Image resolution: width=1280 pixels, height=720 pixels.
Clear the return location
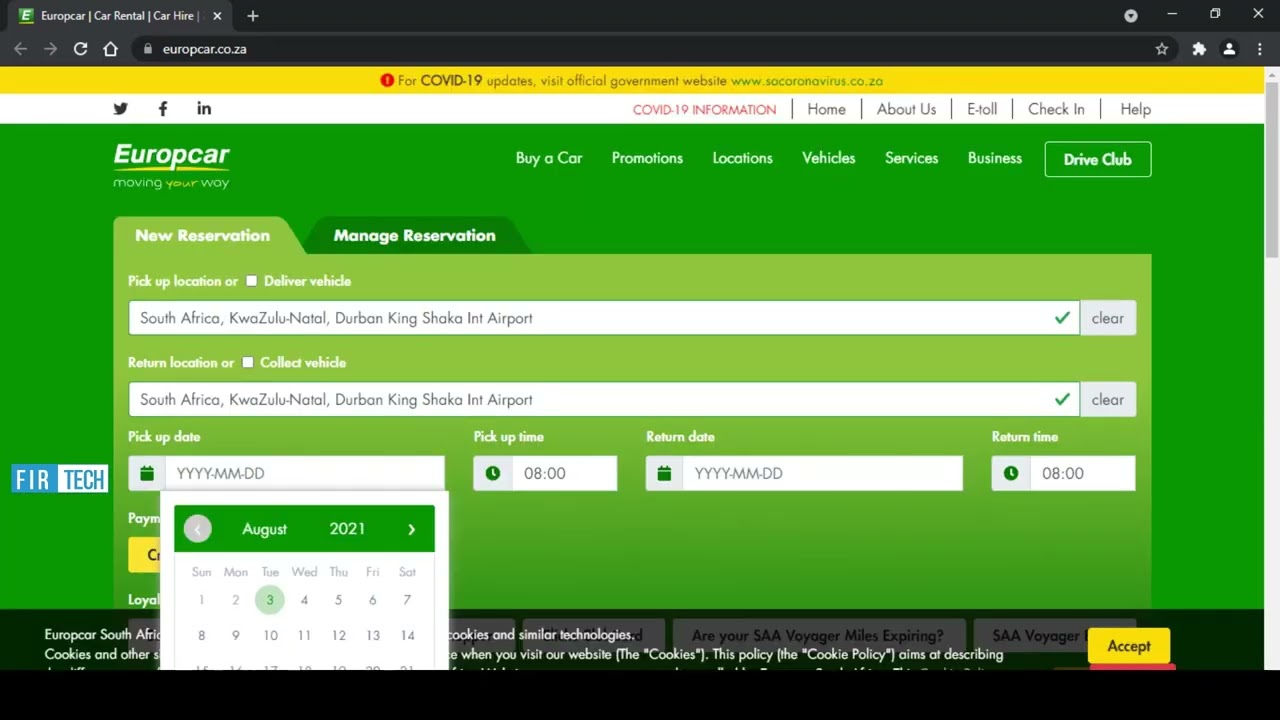[x=1107, y=399]
